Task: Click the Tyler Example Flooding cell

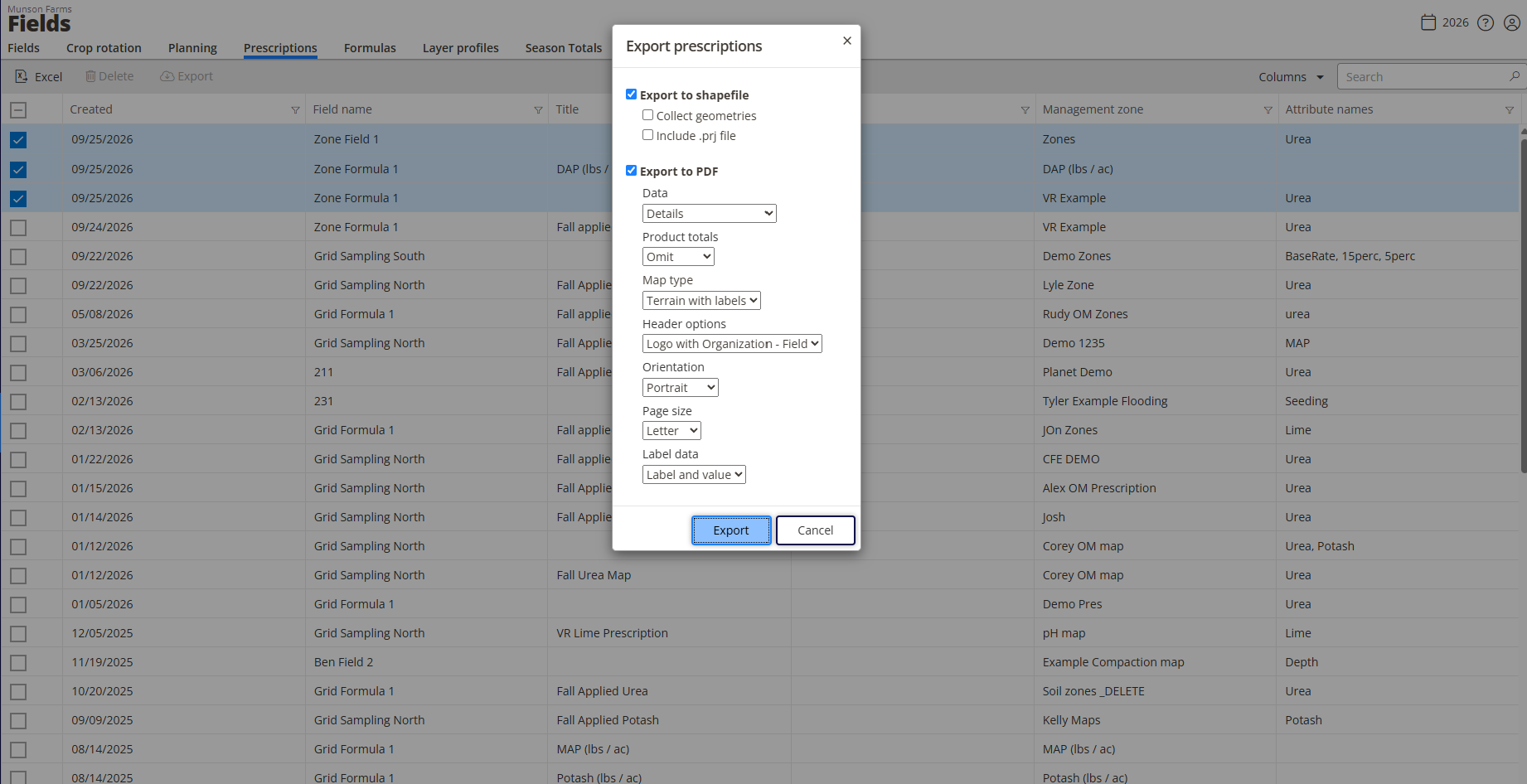Action: pos(1105,401)
